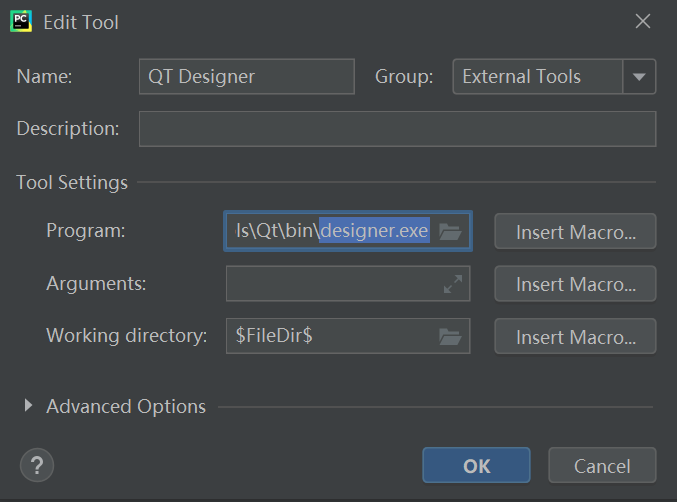This screenshot has width=677, height=502.
Task: Browse working directory with folder icon
Action: [450, 337]
